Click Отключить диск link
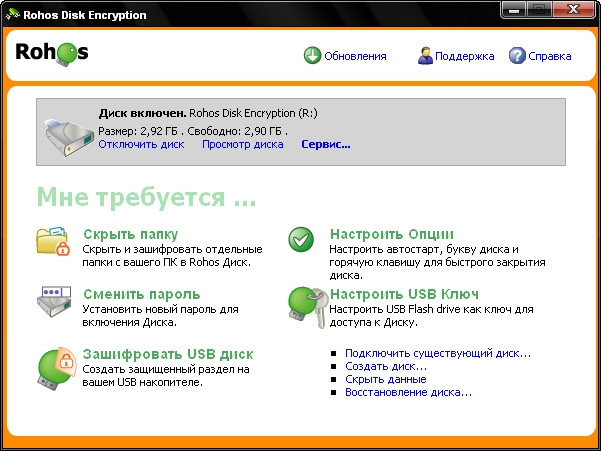 141,144
